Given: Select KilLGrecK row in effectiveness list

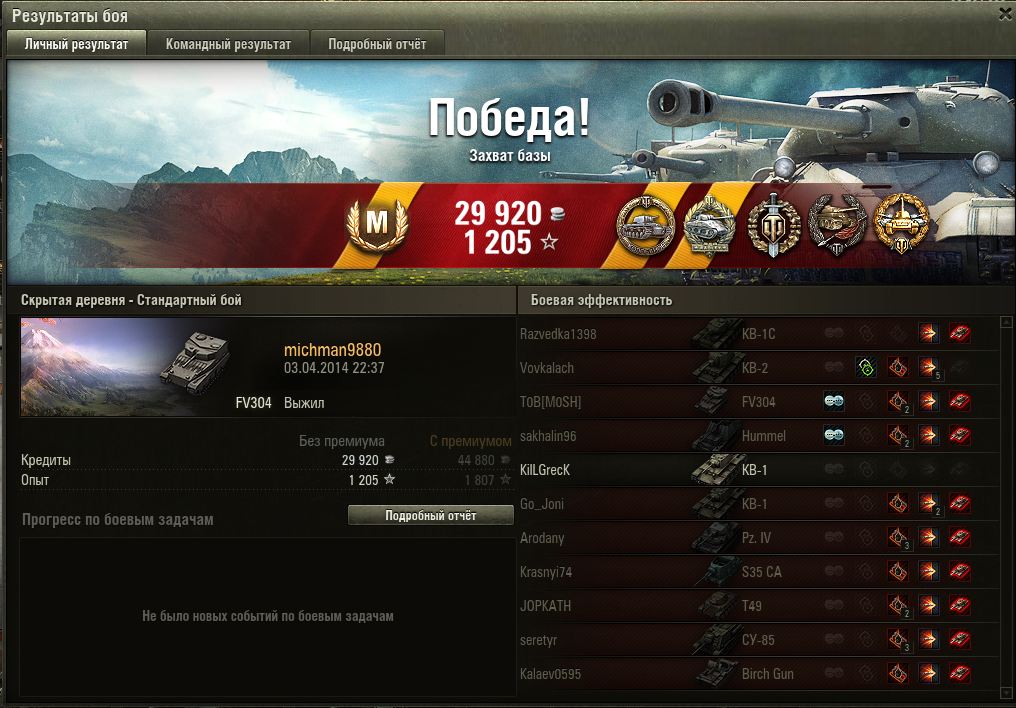Looking at the screenshot, I should coord(758,470).
